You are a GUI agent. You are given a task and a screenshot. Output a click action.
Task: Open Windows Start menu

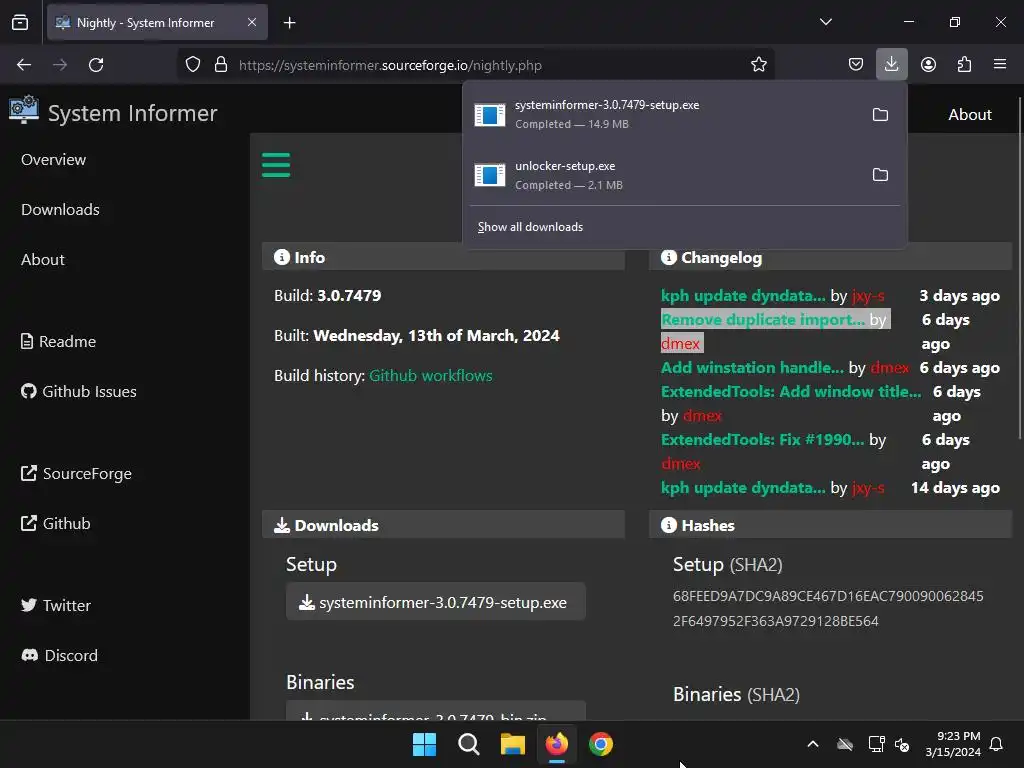pyautogui.click(x=424, y=744)
